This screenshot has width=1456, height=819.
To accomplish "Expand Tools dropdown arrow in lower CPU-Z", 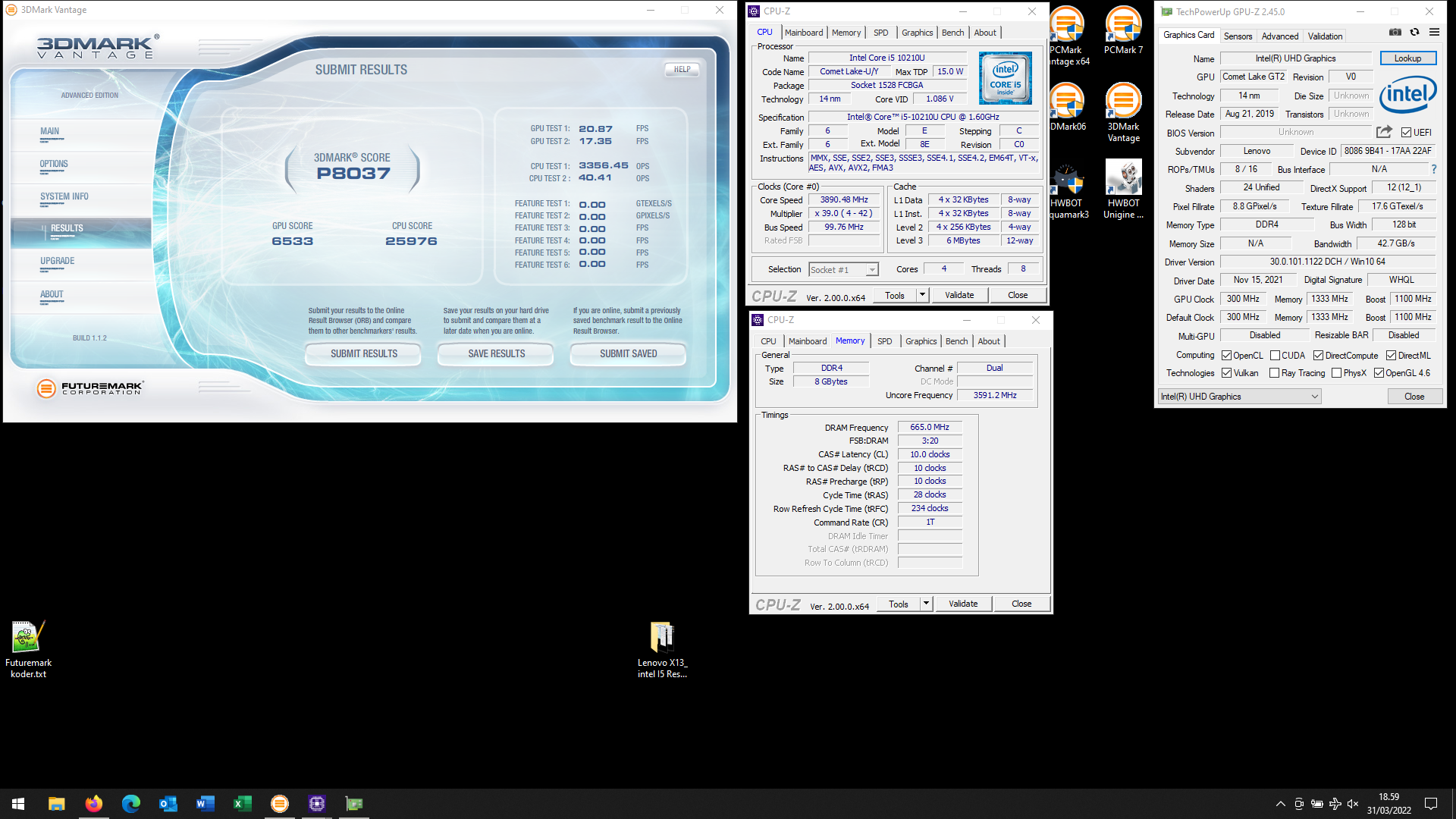I will [926, 603].
